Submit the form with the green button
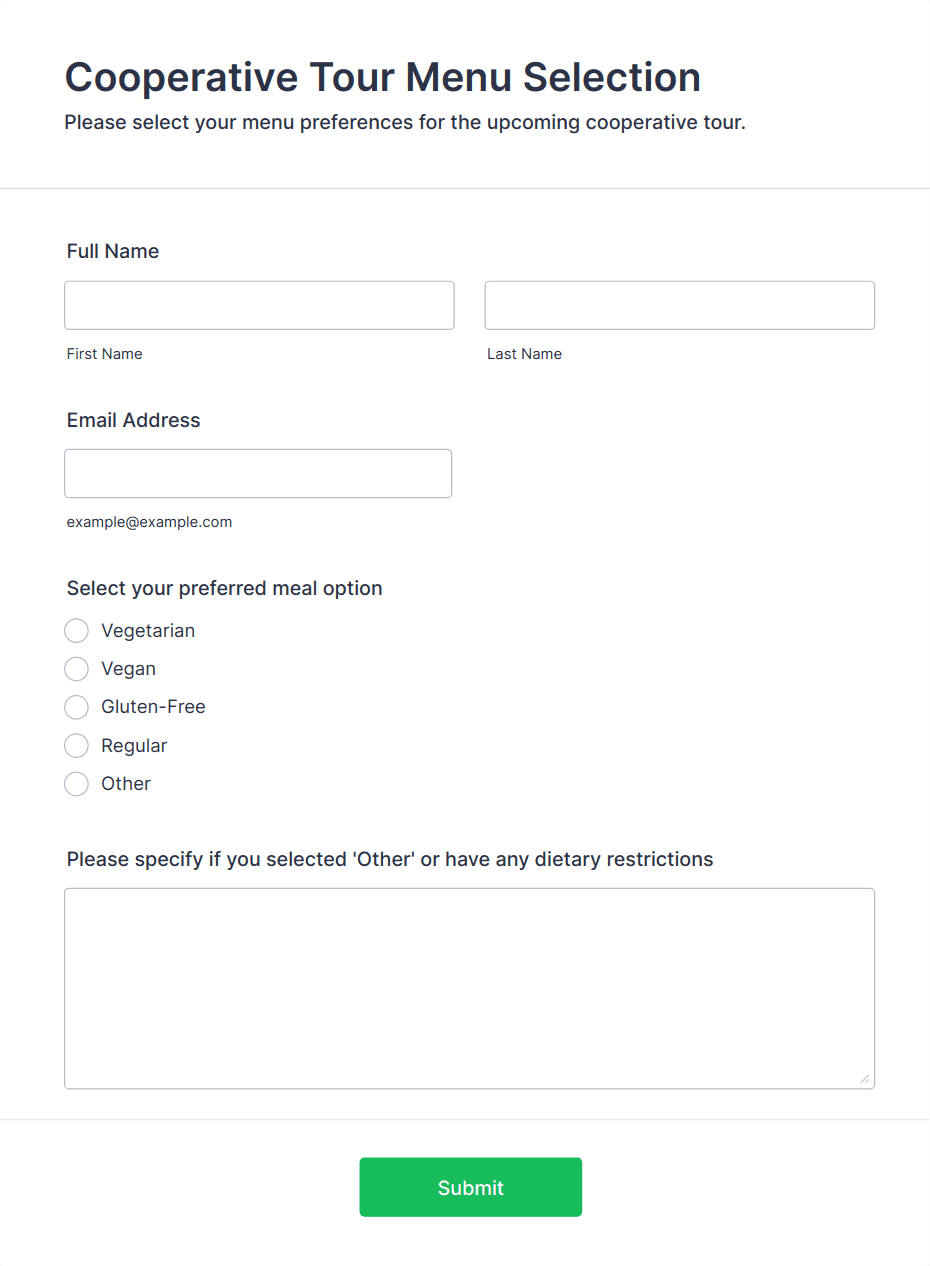The width and height of the screenshot is (930, 1266). tap(470, 1187)
